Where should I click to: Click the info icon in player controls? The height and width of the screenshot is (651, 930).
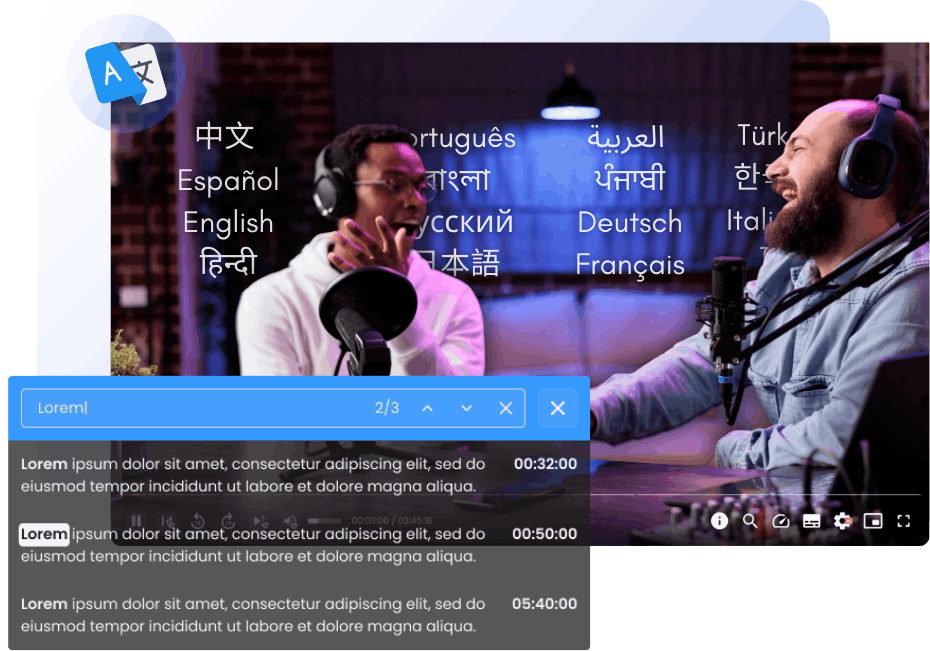[719, 521]
